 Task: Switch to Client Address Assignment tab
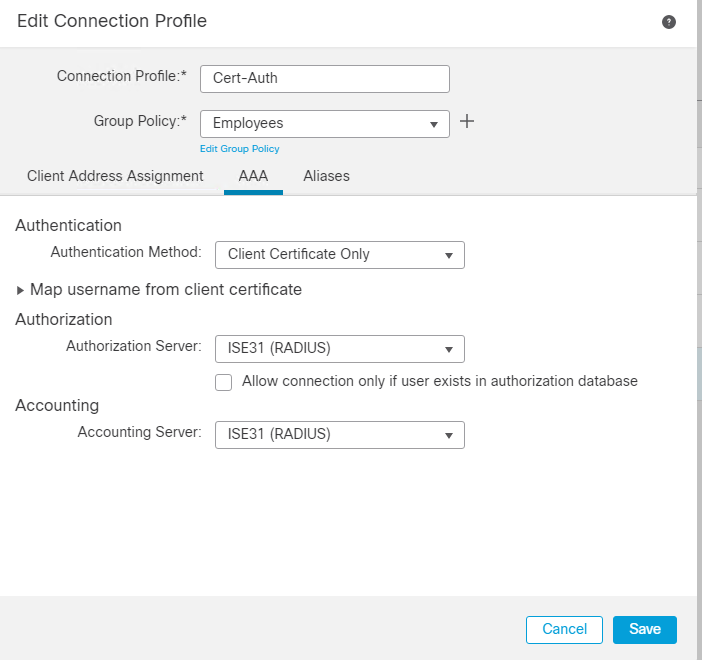pyautogui.click(x=115, y=176)
